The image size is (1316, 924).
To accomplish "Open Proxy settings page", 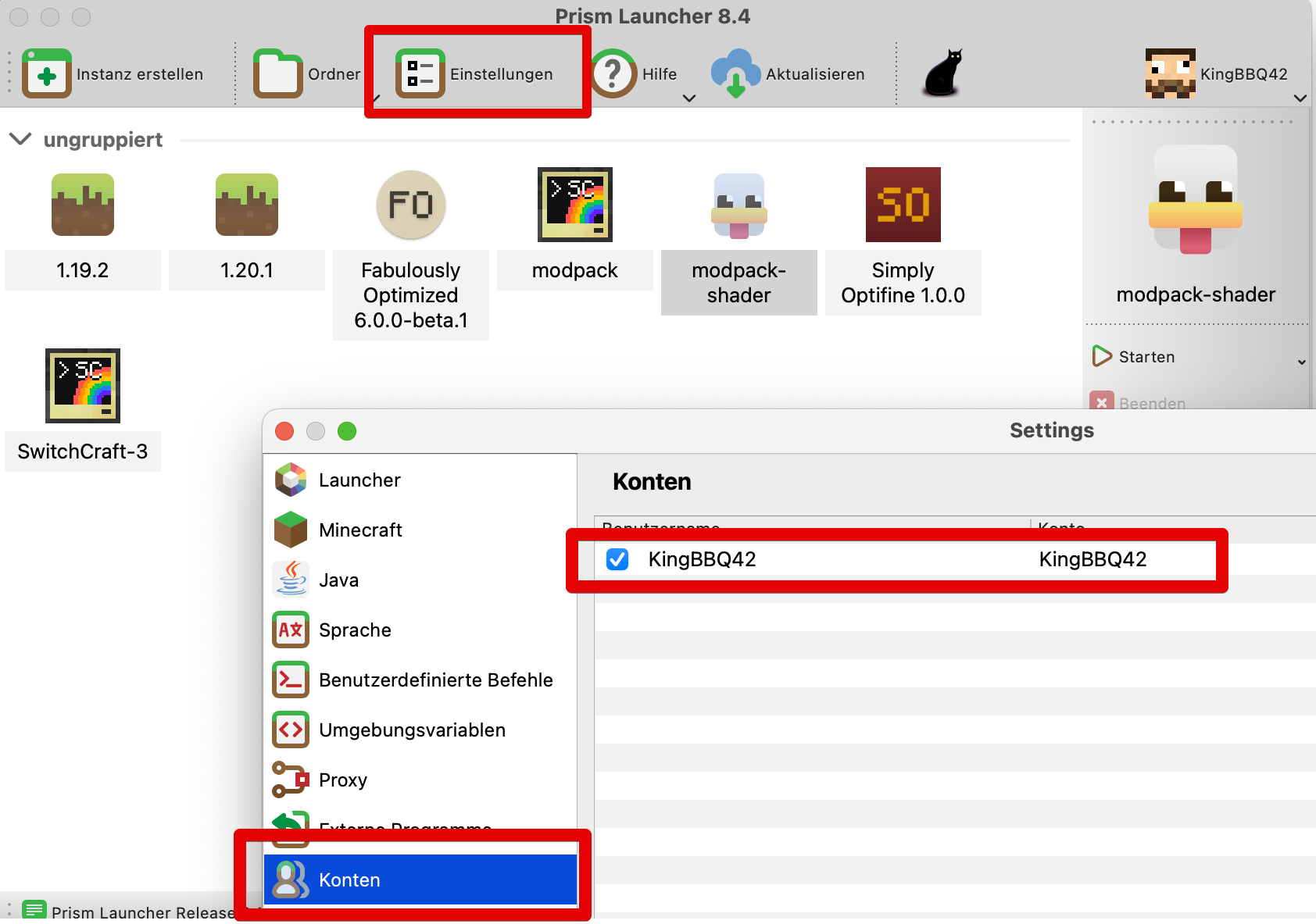I will click(x=343, y=780).
